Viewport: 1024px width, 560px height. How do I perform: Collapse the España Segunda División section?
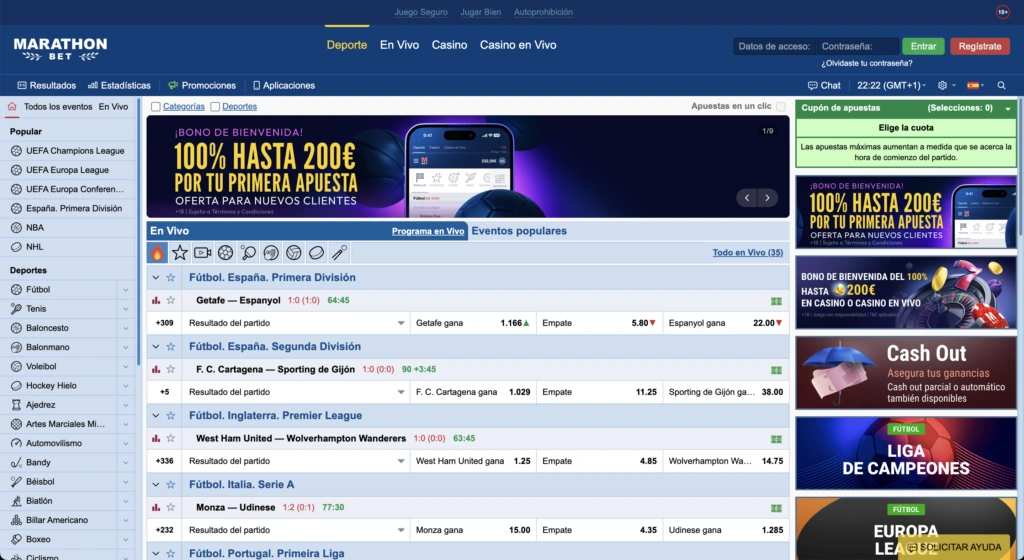point(155,347)
